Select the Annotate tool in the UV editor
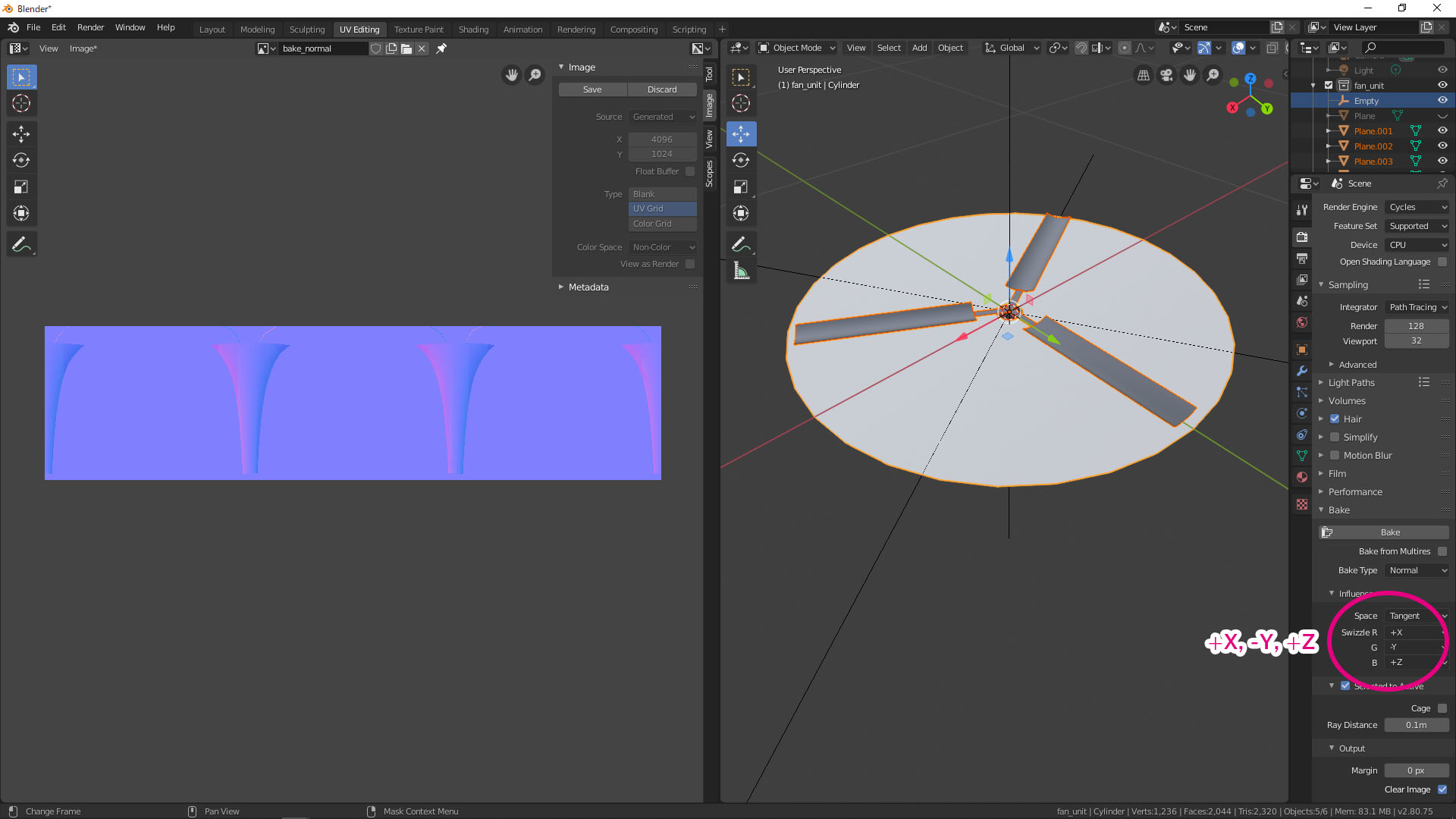1456x819 pixels. [x=21, y=244]
